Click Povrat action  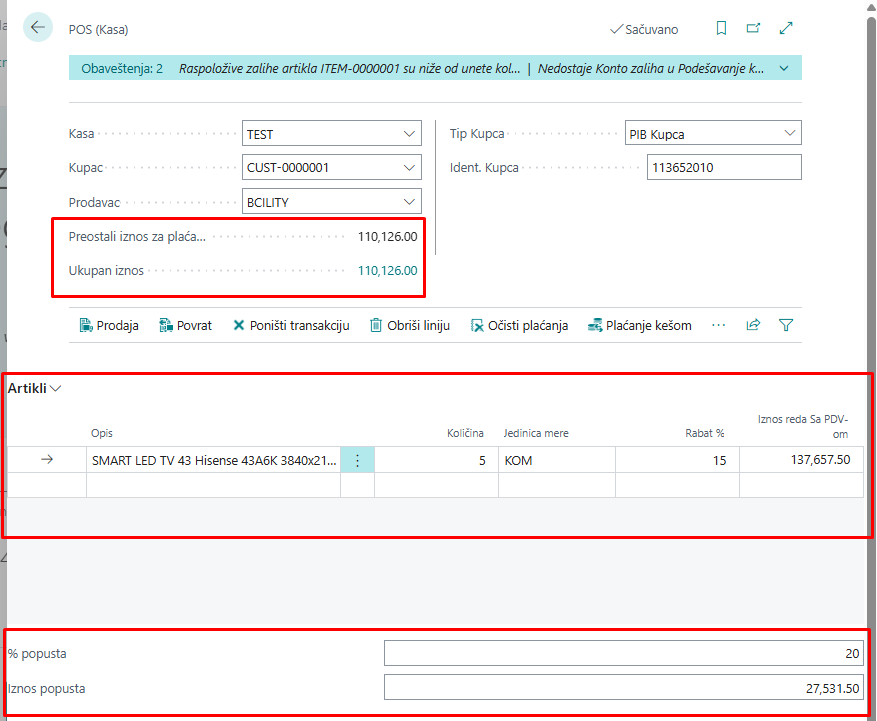pos(185,325)
